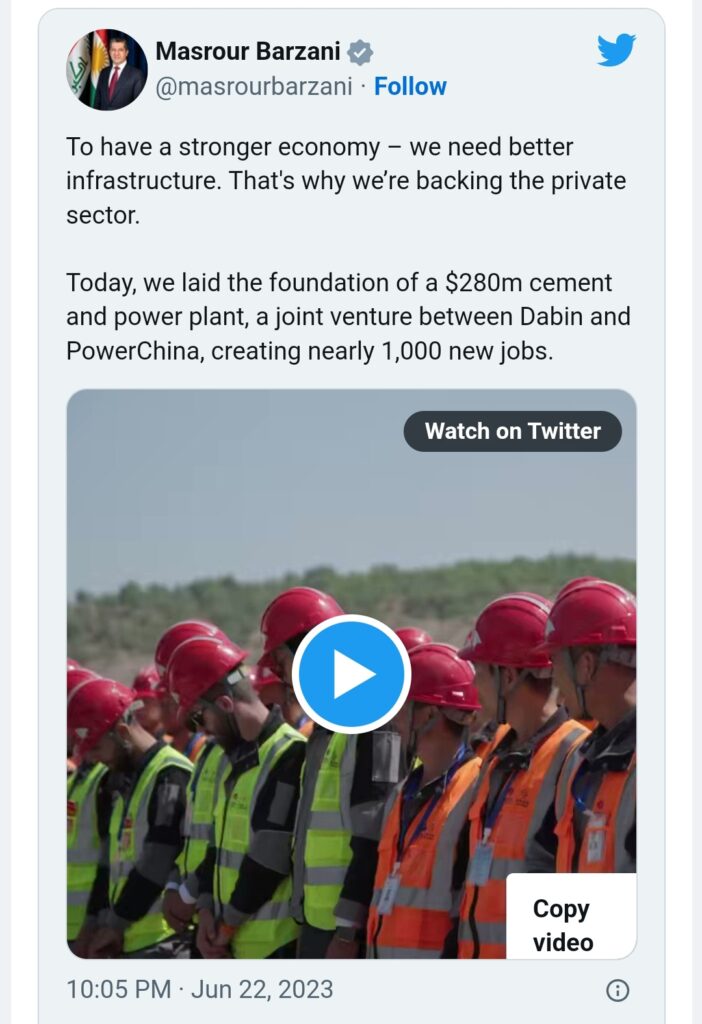
Task: Click the Jun 22, 2023 date
Action: (262, 990)
